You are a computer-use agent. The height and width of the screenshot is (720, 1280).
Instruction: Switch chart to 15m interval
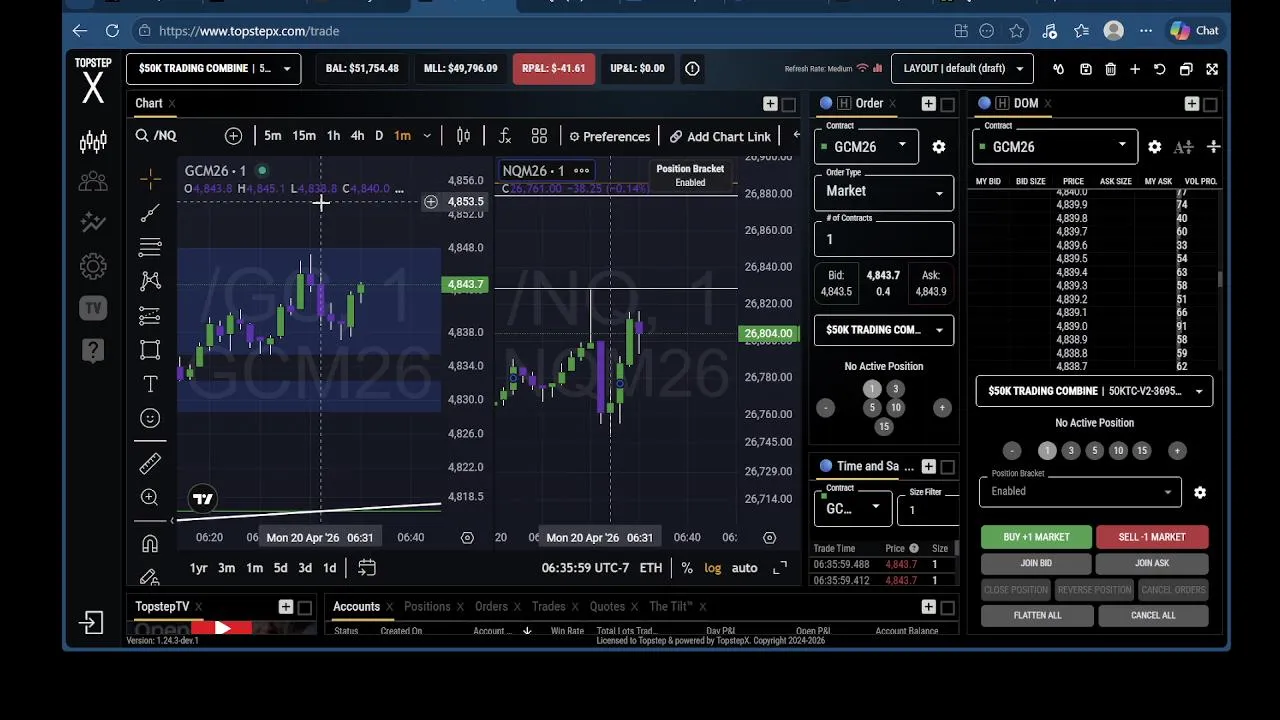[x=304, y=136]
